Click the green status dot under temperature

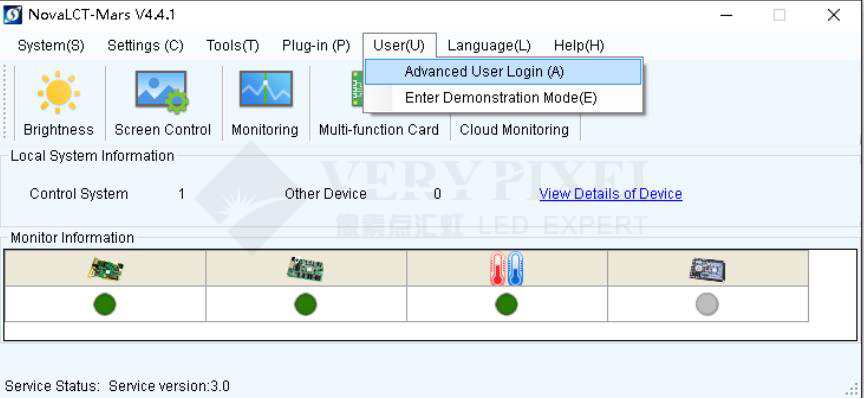[506, 304]
